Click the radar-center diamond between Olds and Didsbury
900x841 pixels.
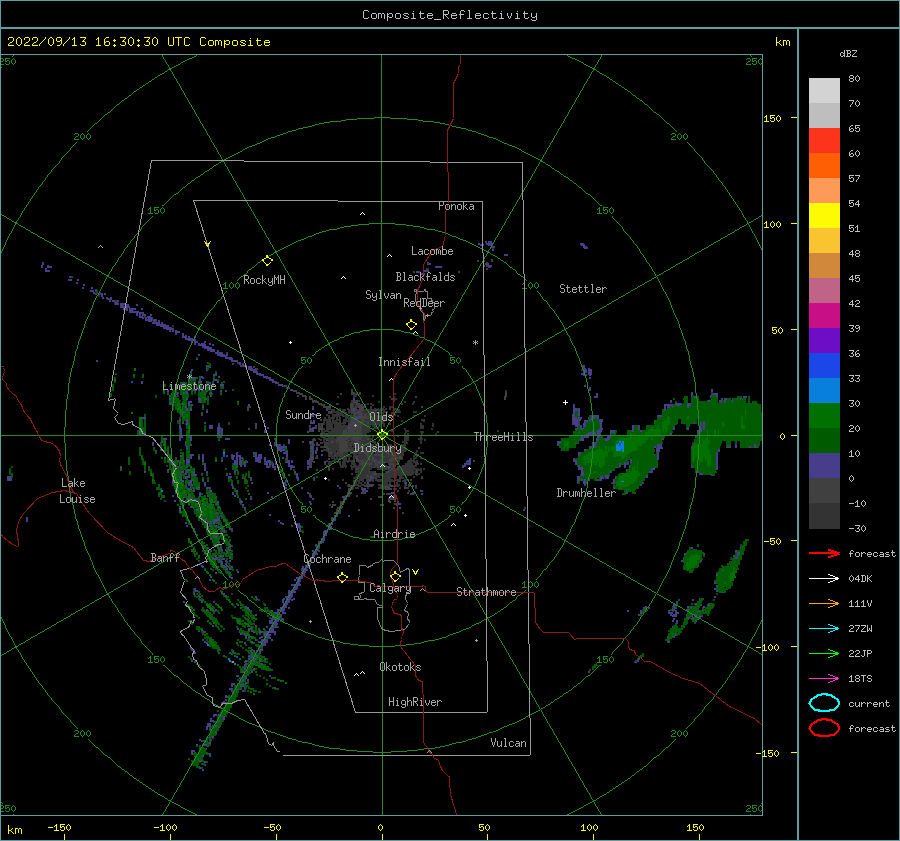[382, 435]
